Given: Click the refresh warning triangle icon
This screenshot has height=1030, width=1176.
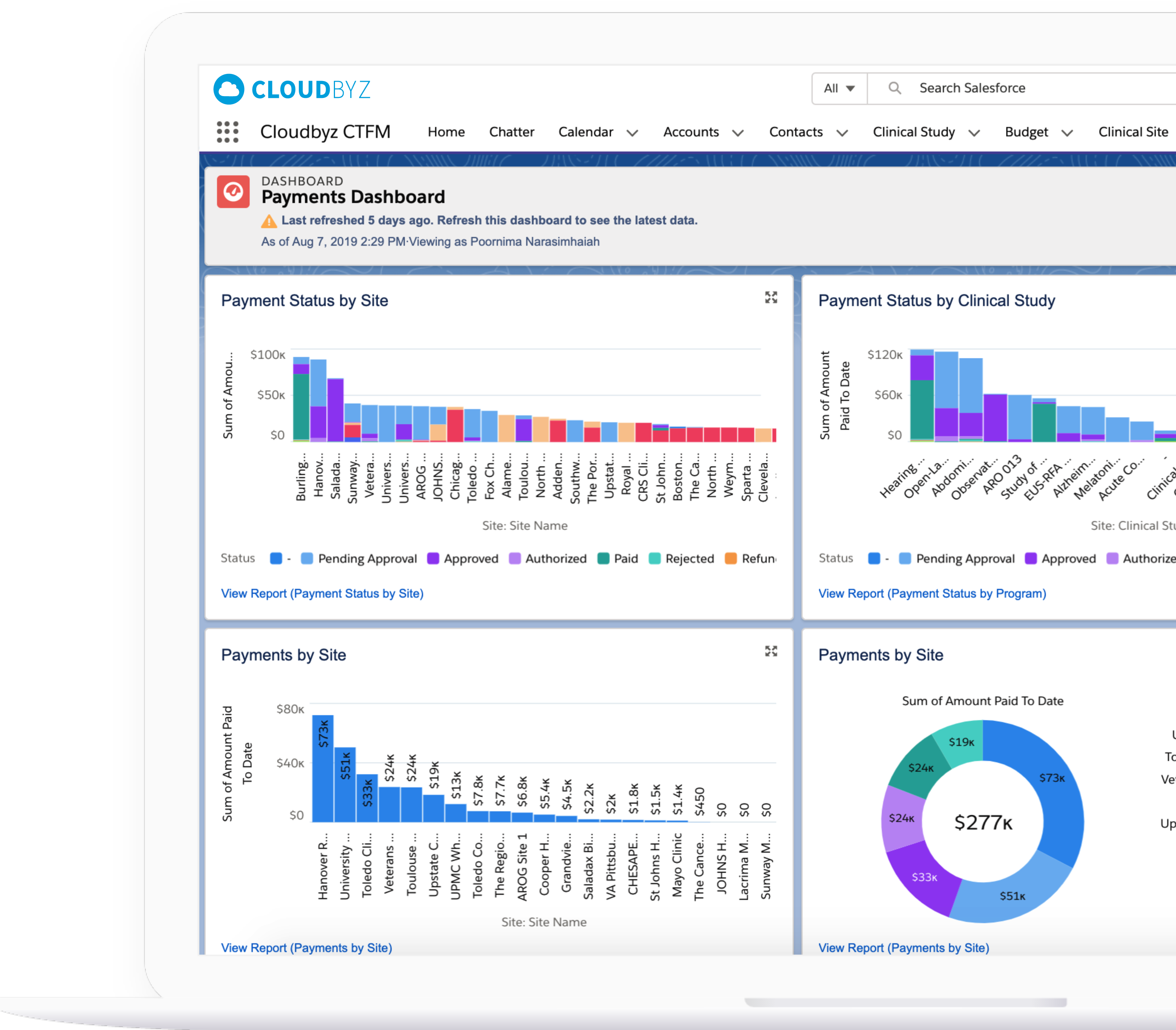Looking at the screenshot, I should point(269,221).
